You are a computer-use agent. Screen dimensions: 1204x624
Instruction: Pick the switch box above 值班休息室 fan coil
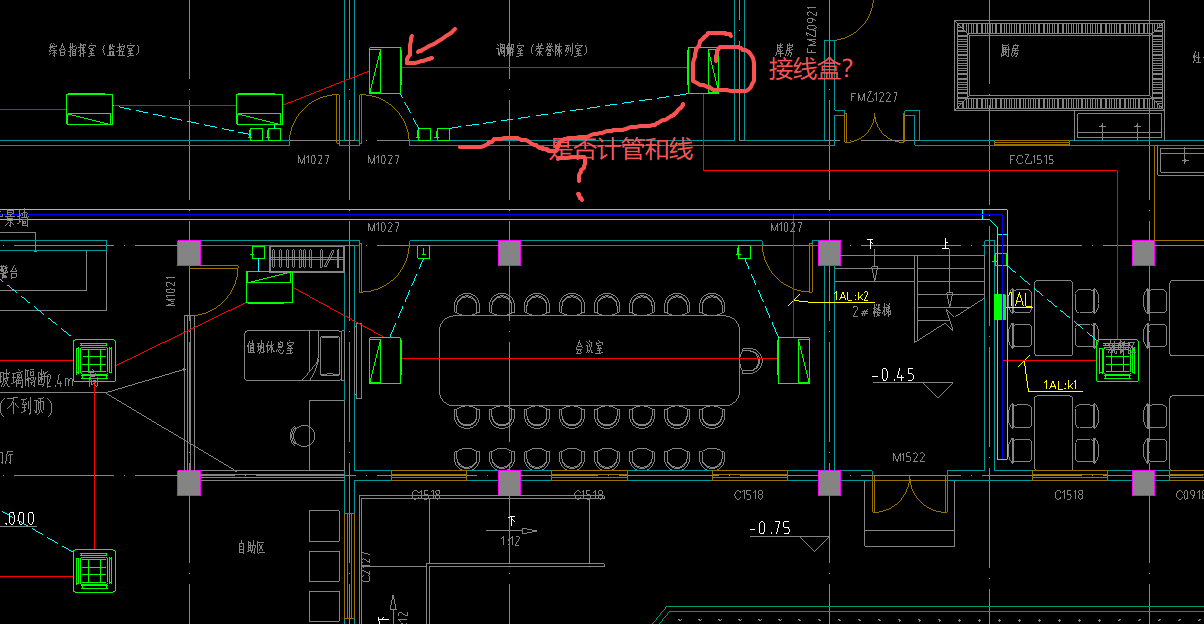257,252
